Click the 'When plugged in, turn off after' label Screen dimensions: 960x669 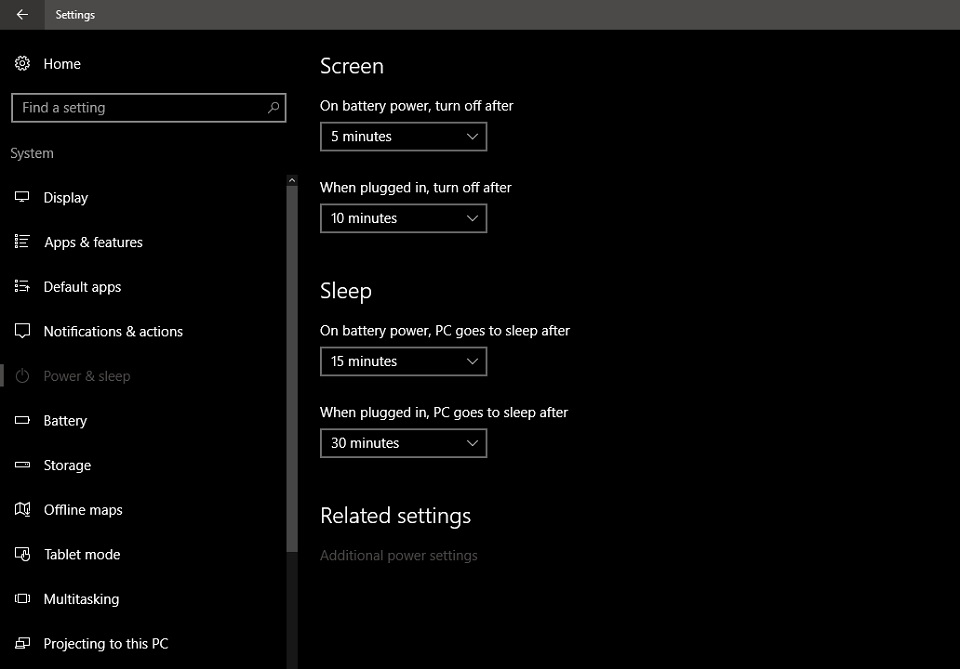(416, 188)
